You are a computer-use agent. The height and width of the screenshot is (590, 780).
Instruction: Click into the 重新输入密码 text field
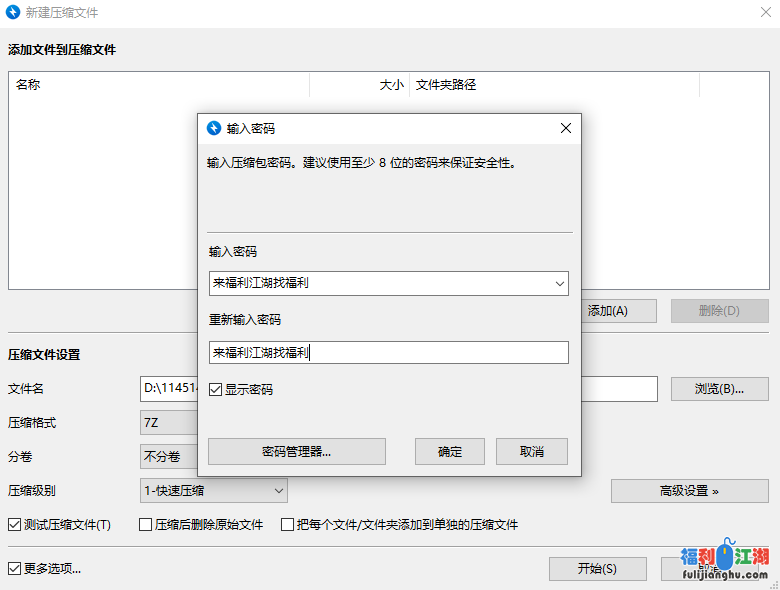(388, 352)
